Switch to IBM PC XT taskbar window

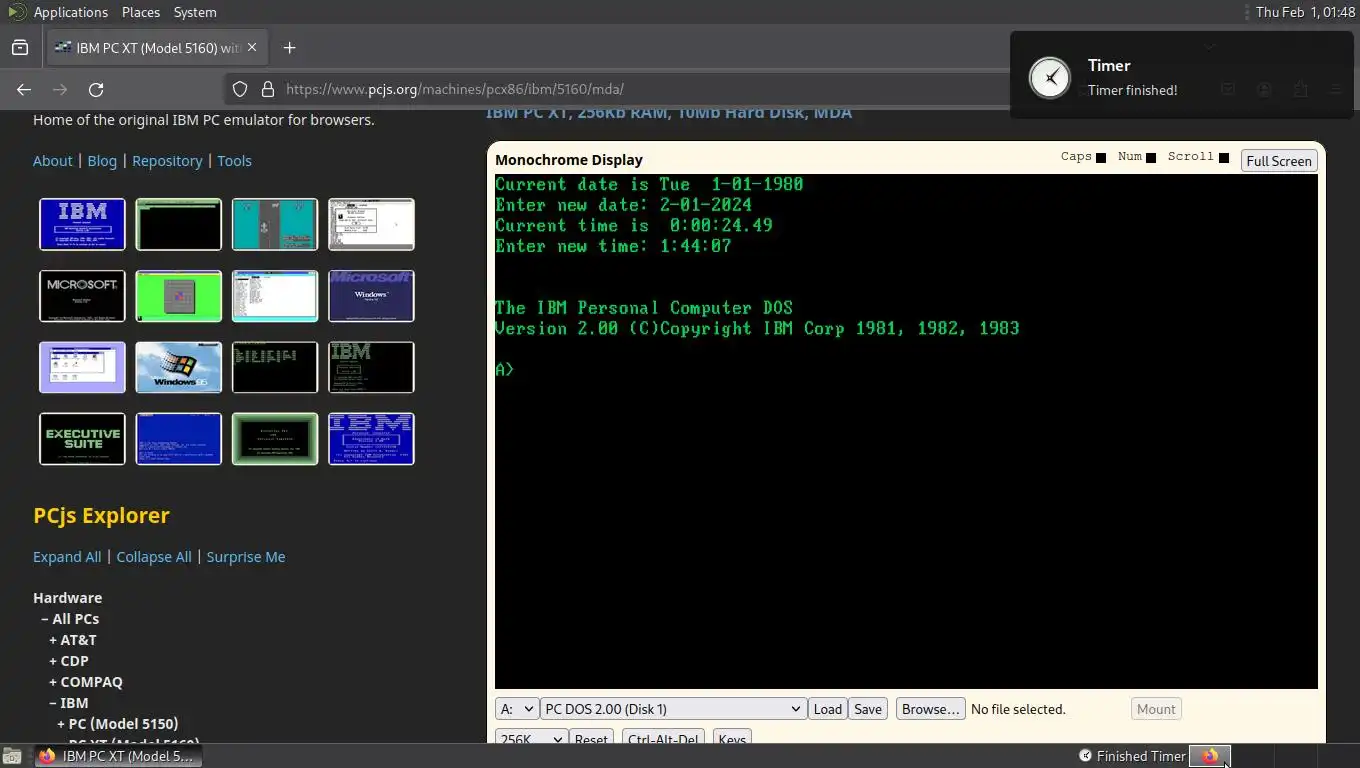pos(118,756)
